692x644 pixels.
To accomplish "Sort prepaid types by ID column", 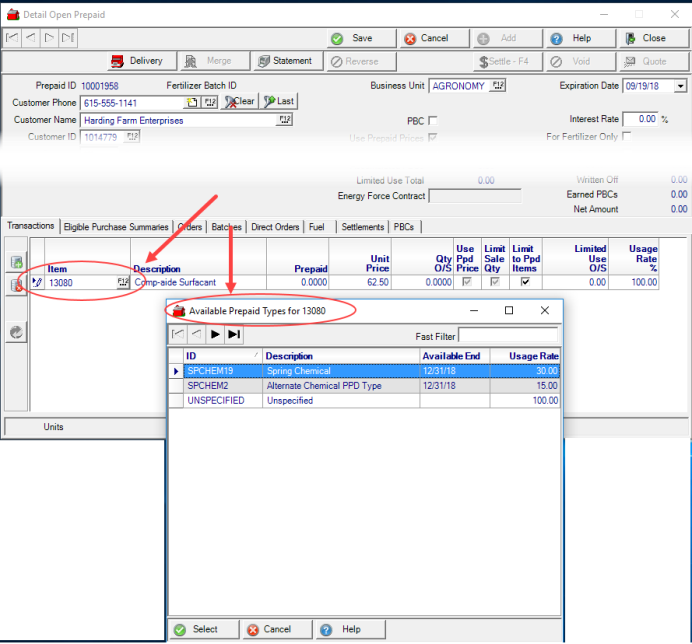I will coord(220,356).
